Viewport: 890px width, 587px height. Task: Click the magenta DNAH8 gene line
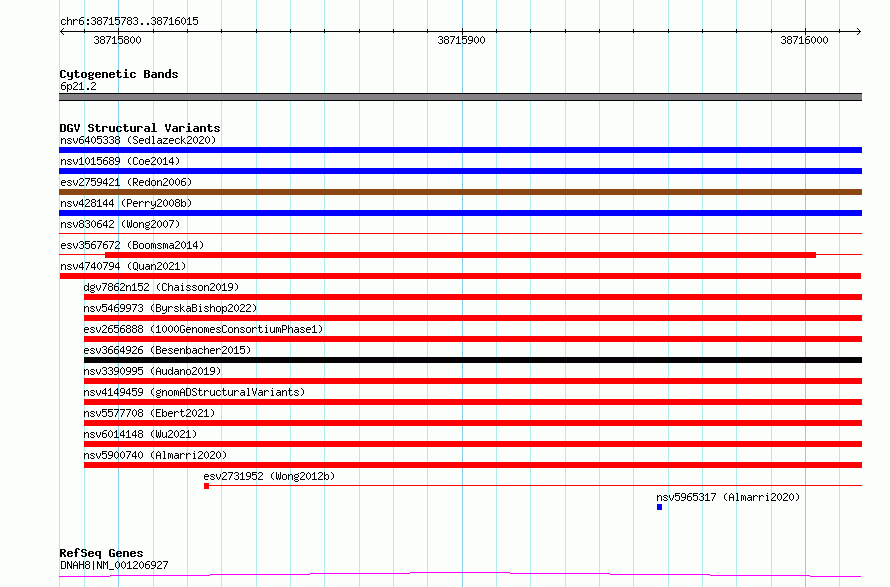(x=460, y=575)
